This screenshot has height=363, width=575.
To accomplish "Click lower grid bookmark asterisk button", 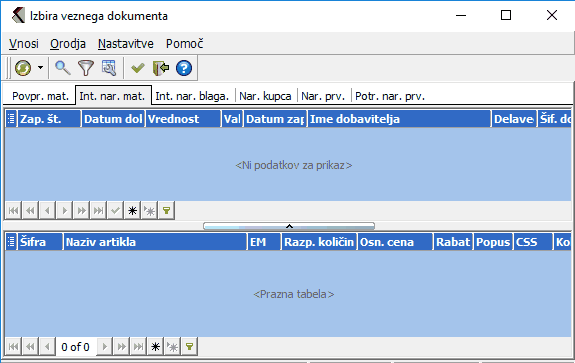I will tap(155, 346).
